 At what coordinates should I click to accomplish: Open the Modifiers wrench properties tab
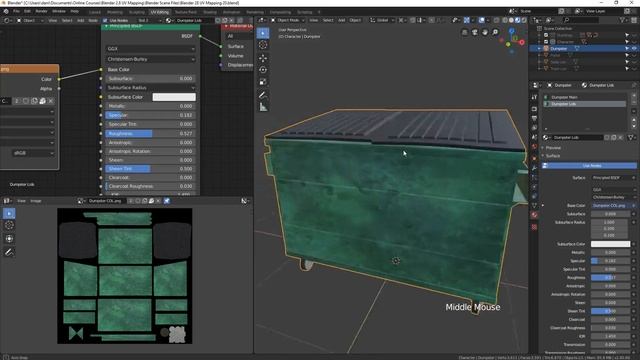tap(534, 168)
